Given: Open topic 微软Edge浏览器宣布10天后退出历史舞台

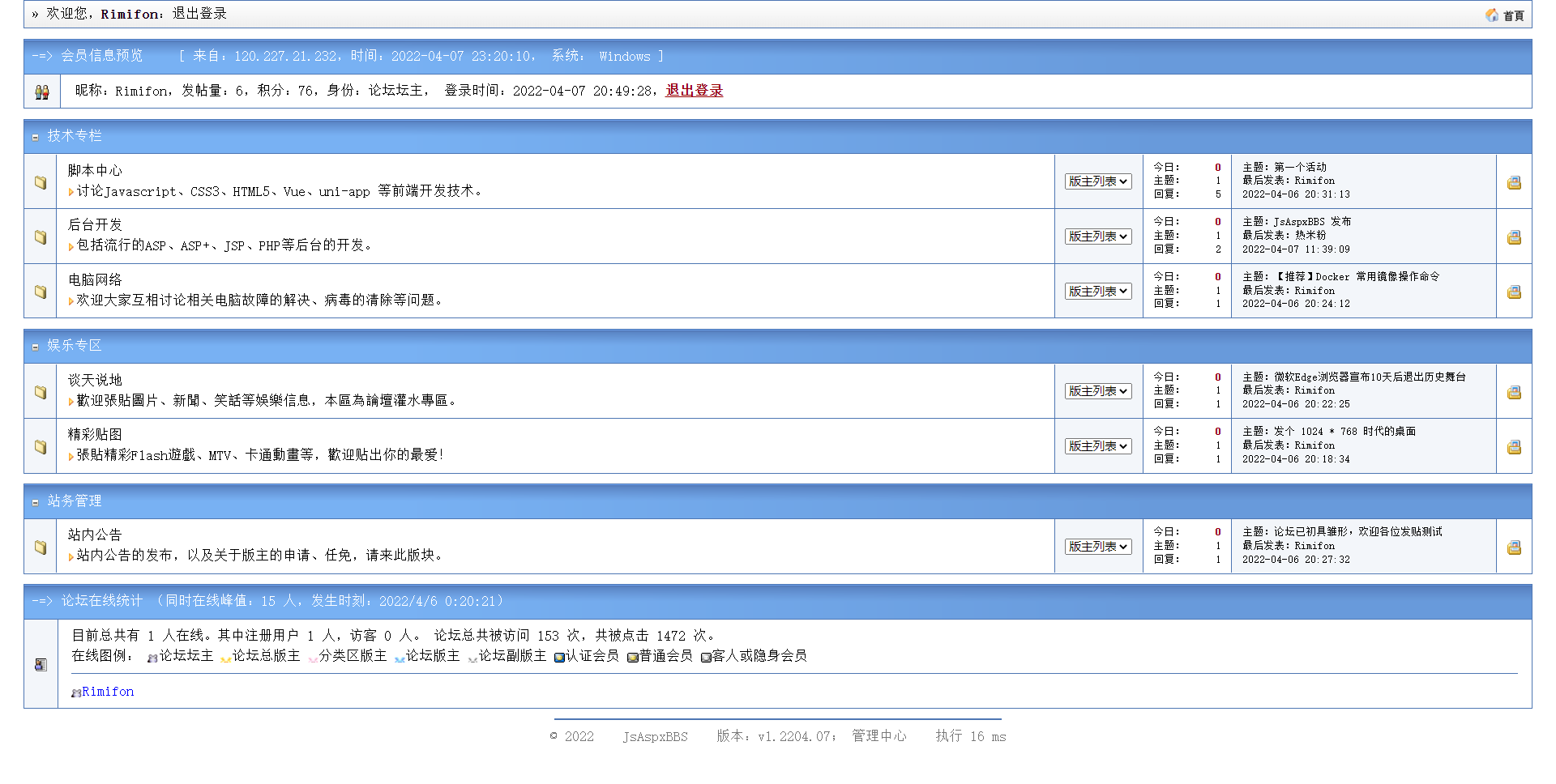Looking at the screenshot, I should point(1370,377).
